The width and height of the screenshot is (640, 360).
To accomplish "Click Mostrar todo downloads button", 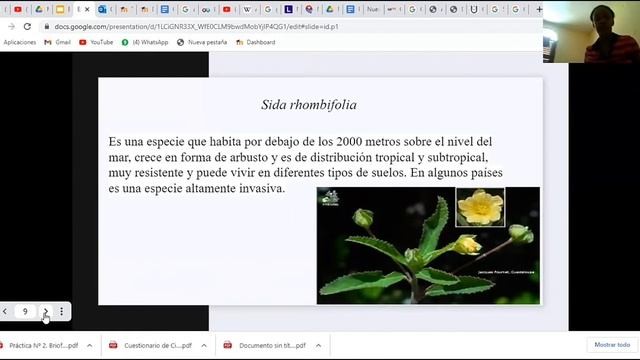I will (x=612, y=345).
